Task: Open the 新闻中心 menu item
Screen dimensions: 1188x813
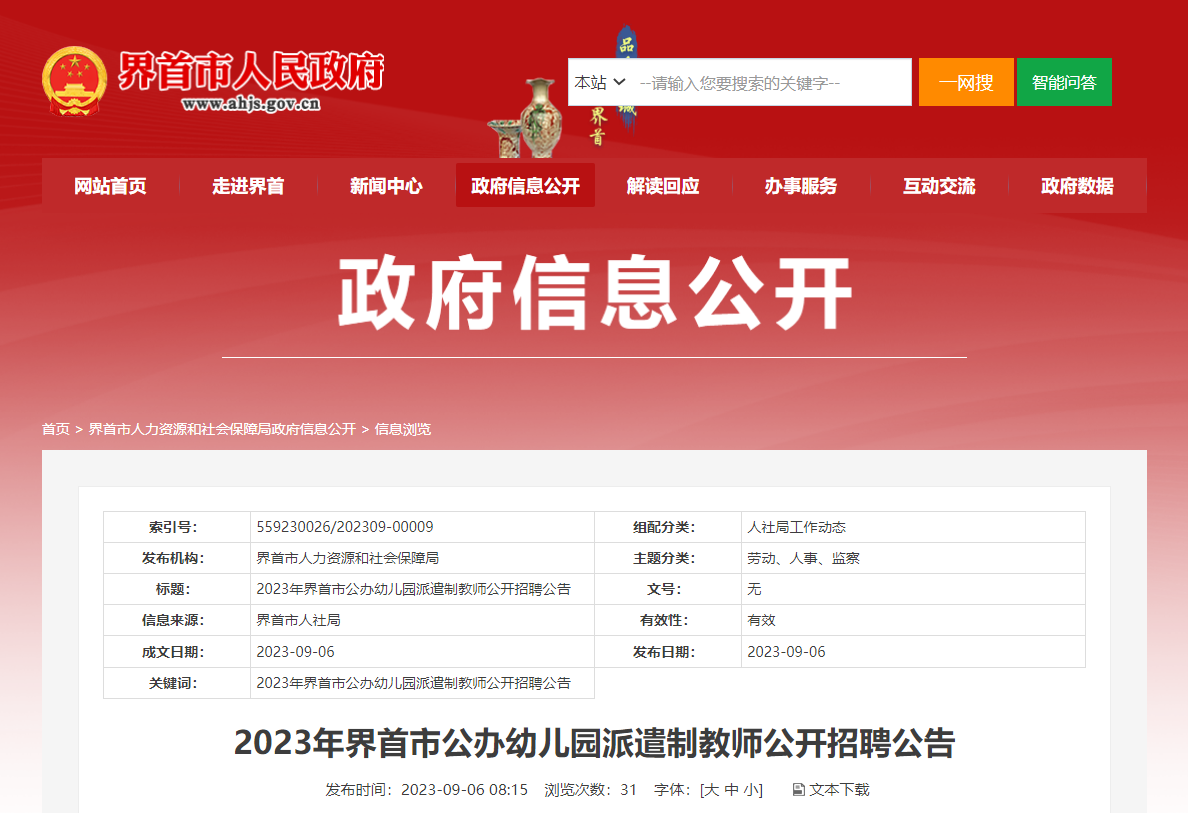Action: [x=386, y=186]
